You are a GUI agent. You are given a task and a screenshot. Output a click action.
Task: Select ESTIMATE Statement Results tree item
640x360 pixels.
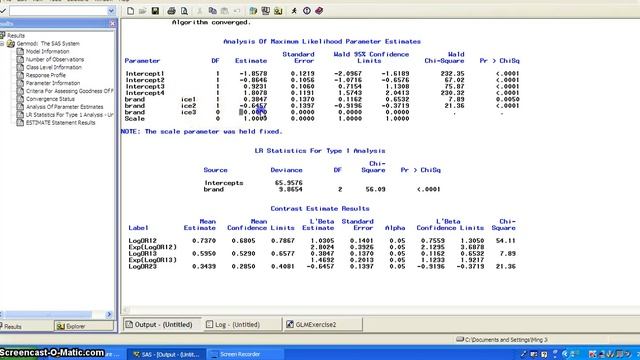[60, 122]
